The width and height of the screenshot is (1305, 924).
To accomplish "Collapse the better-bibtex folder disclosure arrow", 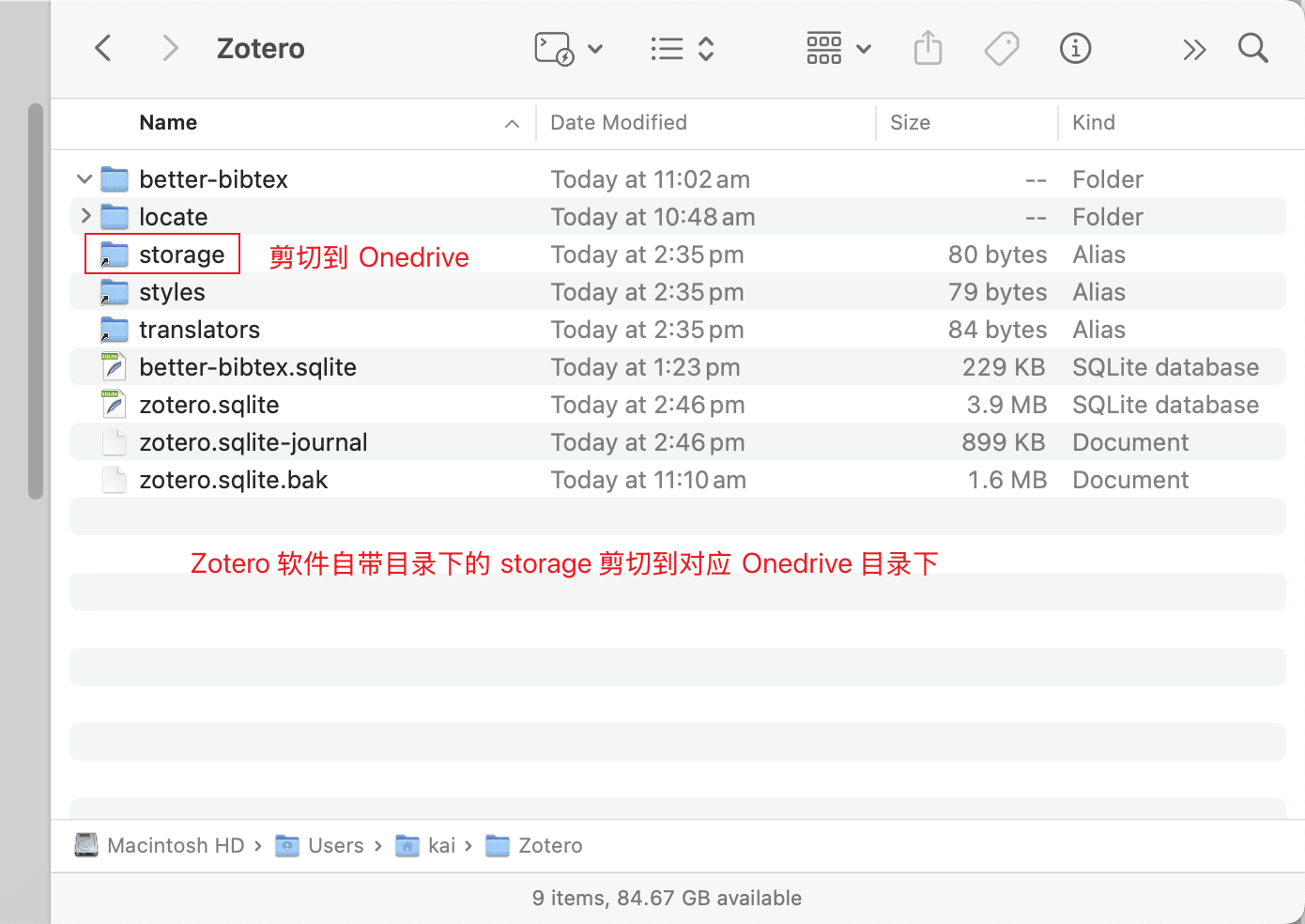I will pyautogui.click(x=84, y=178).
